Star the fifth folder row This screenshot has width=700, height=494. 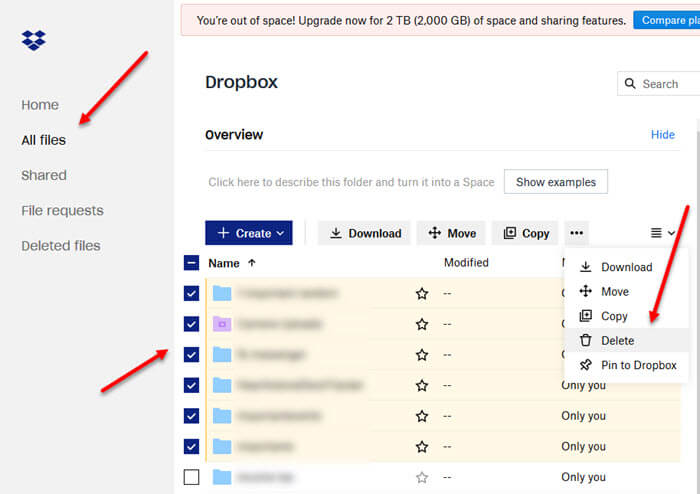(x=422, y=416)
